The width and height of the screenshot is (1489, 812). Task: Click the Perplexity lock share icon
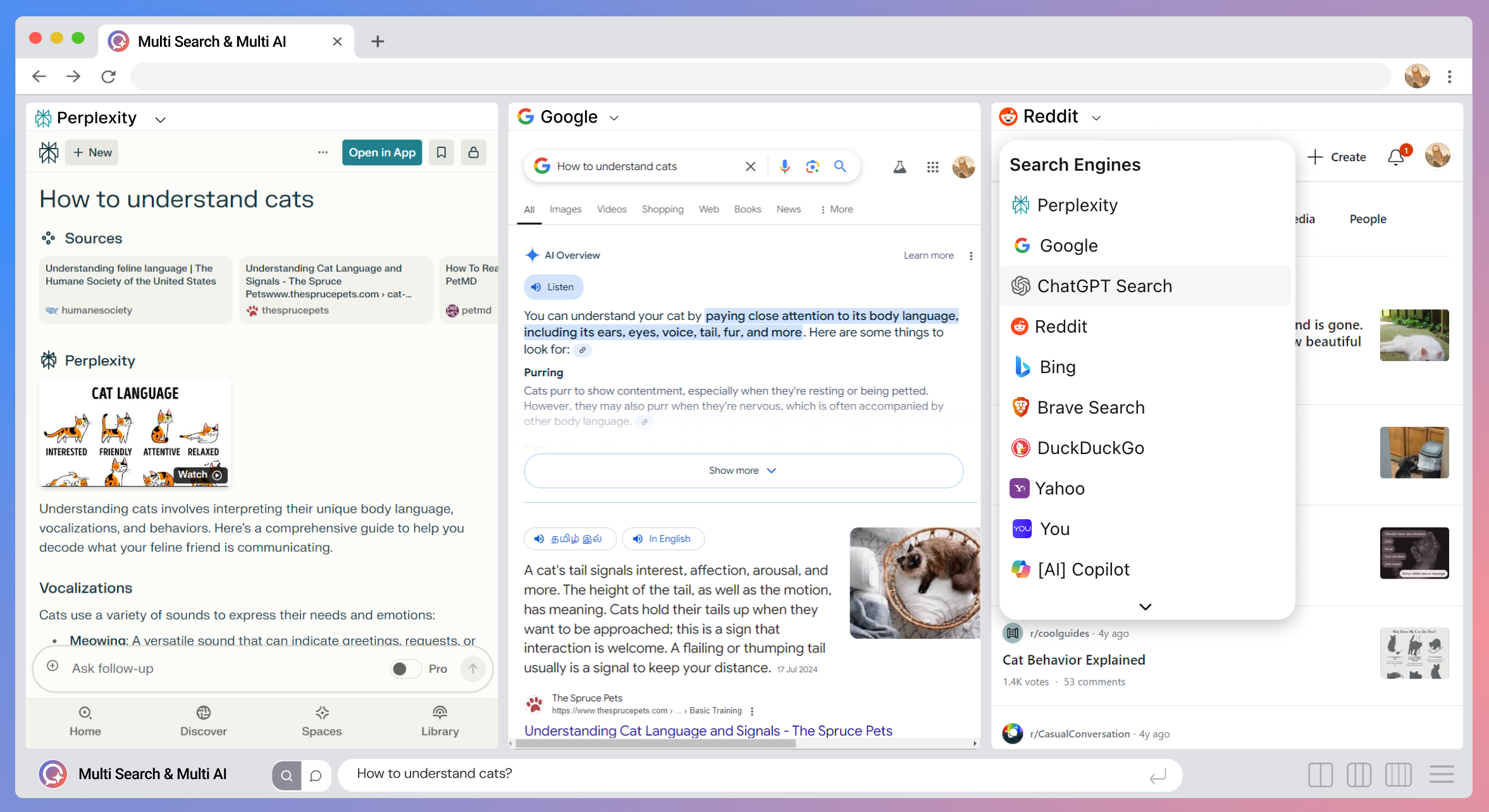[473, 152]
